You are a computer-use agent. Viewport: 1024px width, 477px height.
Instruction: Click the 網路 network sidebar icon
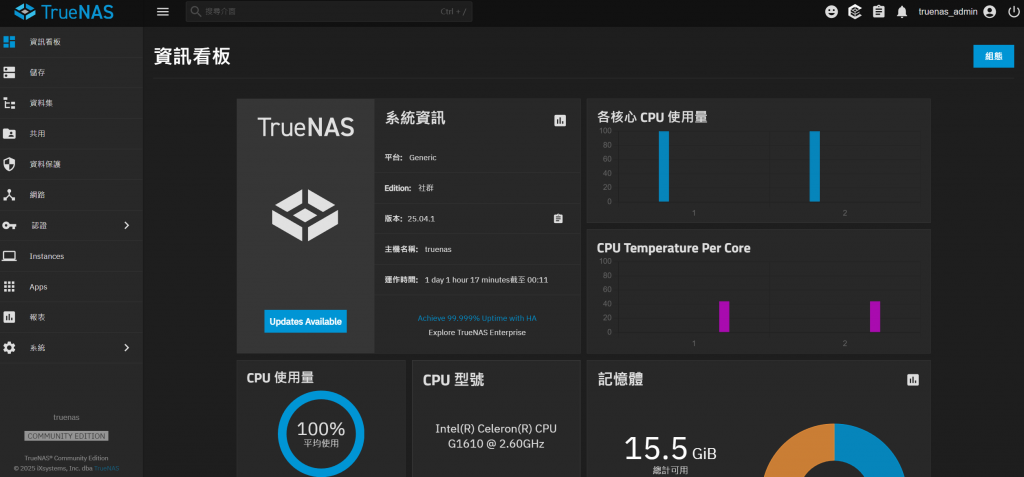pos(9,195)
